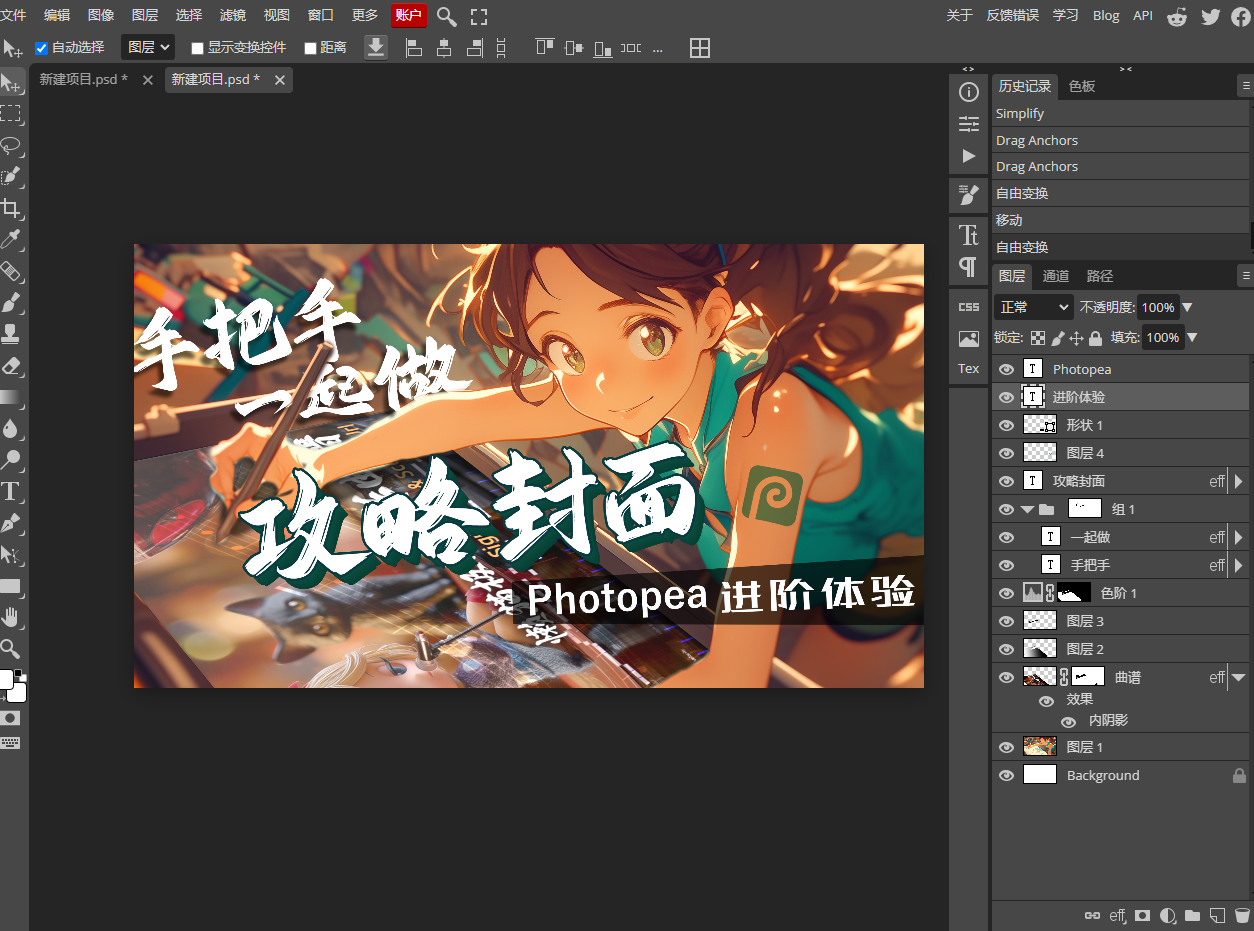Open the 图层 auto-select dropdown
Image resolution: width=1254 pixels, height=931 pixels.
click(148, 47)
